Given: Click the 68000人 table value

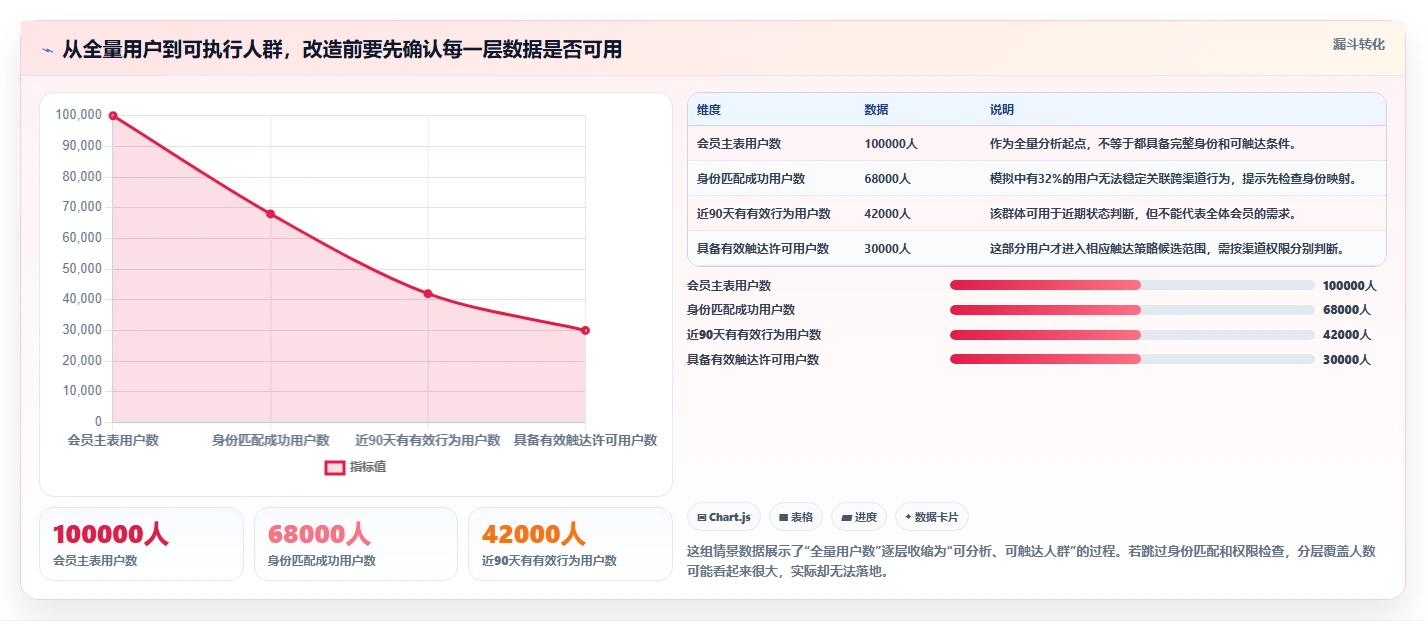Looking at the screenshot, I should click(888, 179).
